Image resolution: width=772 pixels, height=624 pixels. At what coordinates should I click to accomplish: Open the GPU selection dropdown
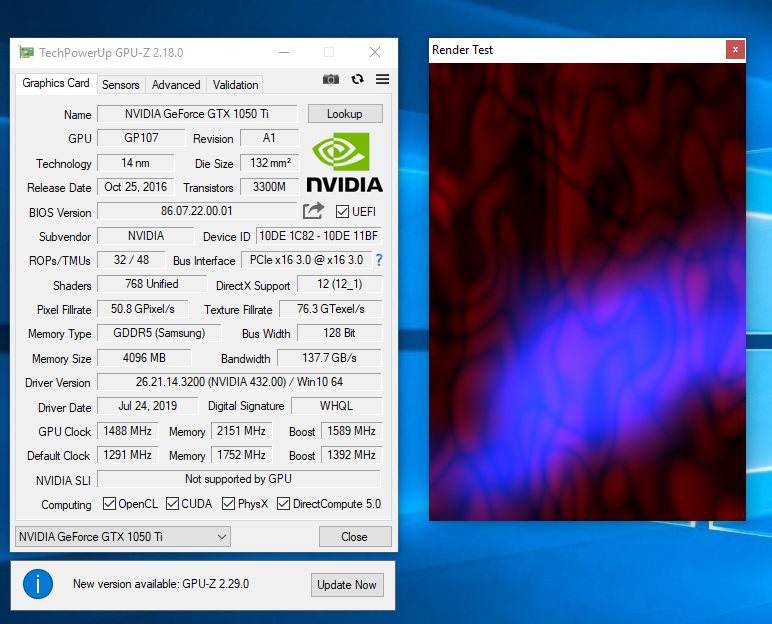(123, 536)
